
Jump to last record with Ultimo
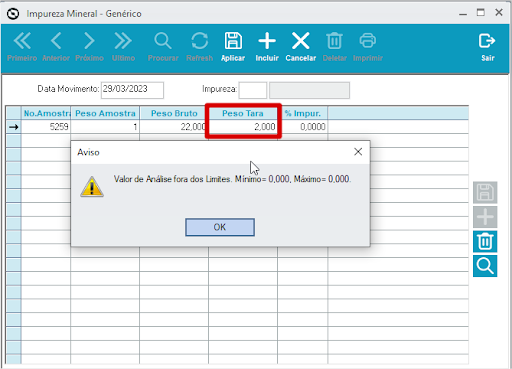tap(123, 47)
